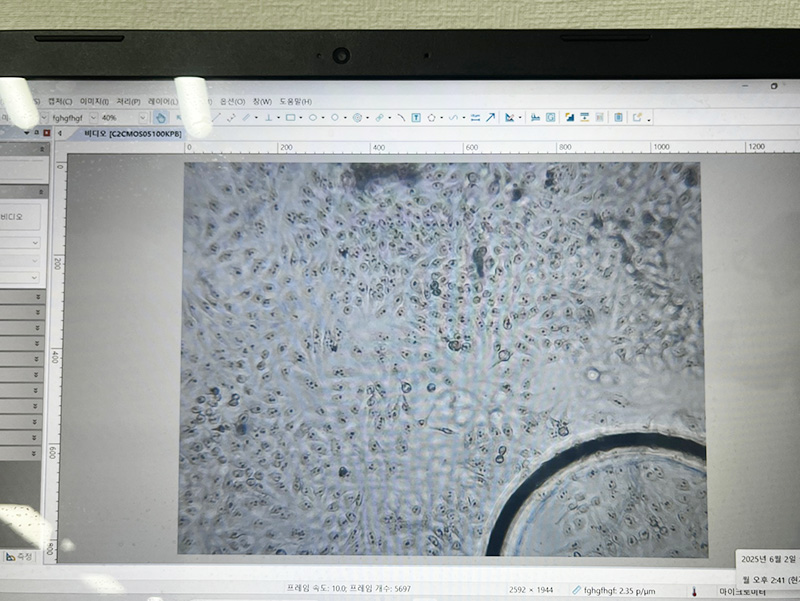This screenshot has height=601, width=800.
Task: Pick the arrow annotation tool
Action: tap(490, 117)
